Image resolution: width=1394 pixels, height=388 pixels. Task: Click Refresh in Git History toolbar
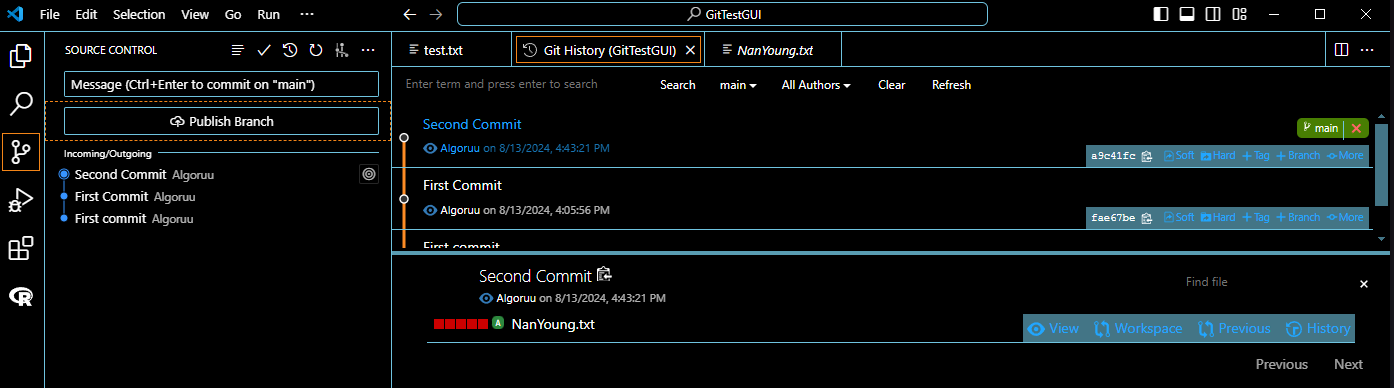951,85
